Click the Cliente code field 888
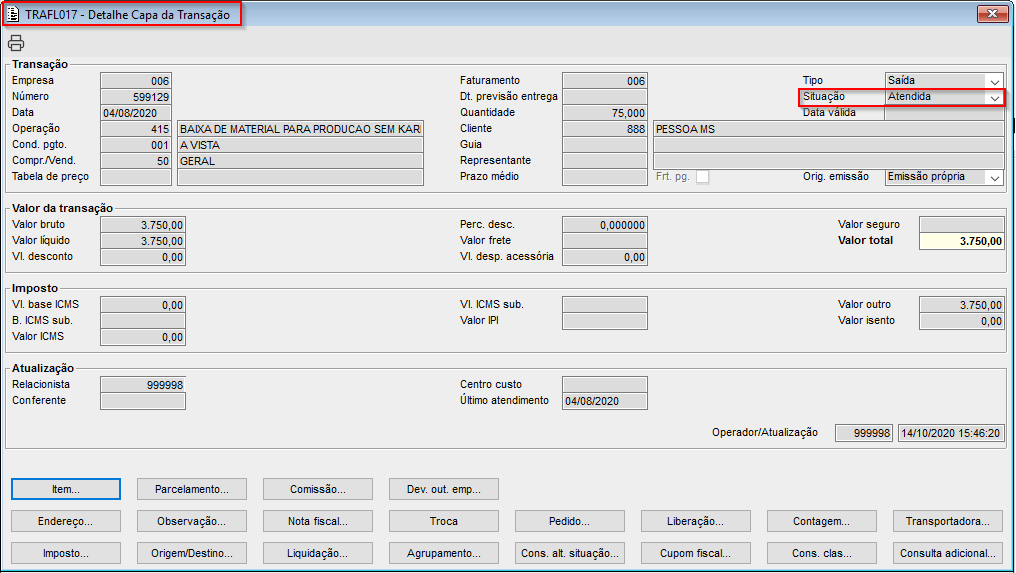 [x=605, y=129]
